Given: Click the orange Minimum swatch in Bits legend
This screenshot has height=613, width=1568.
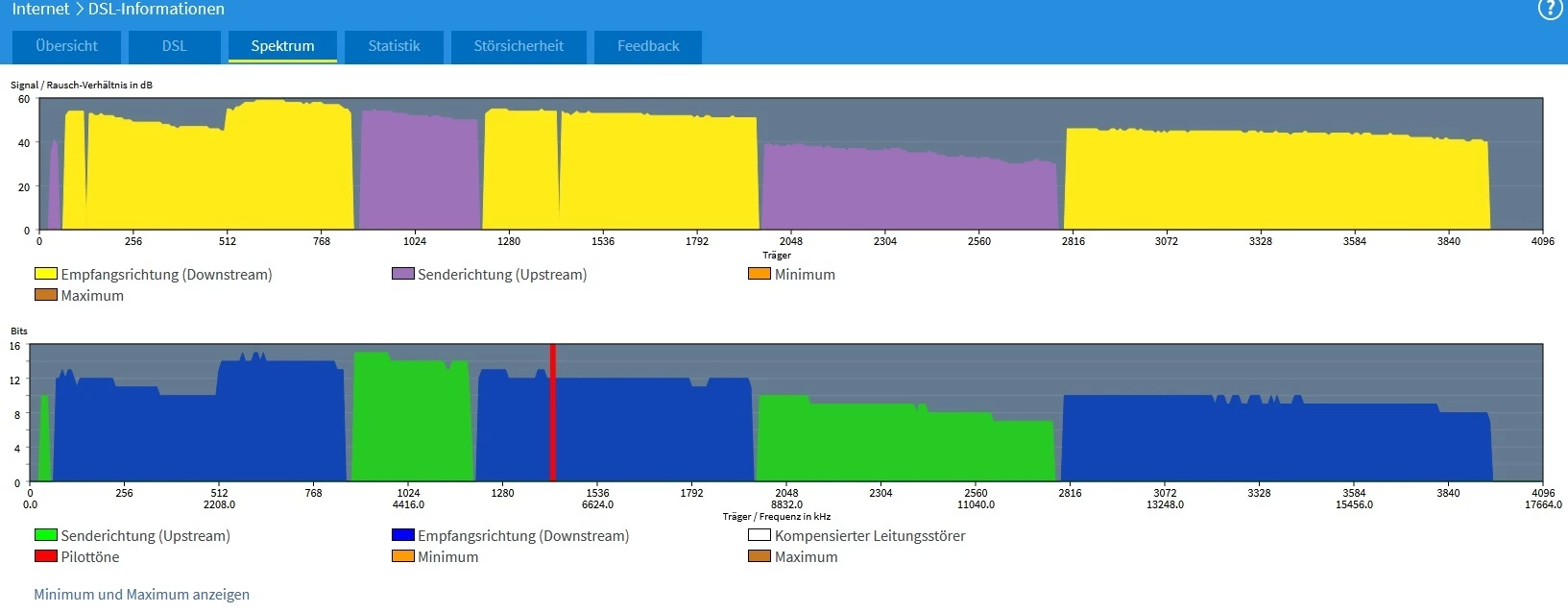Looking at the screenshot, I should [x=403, y=556].
